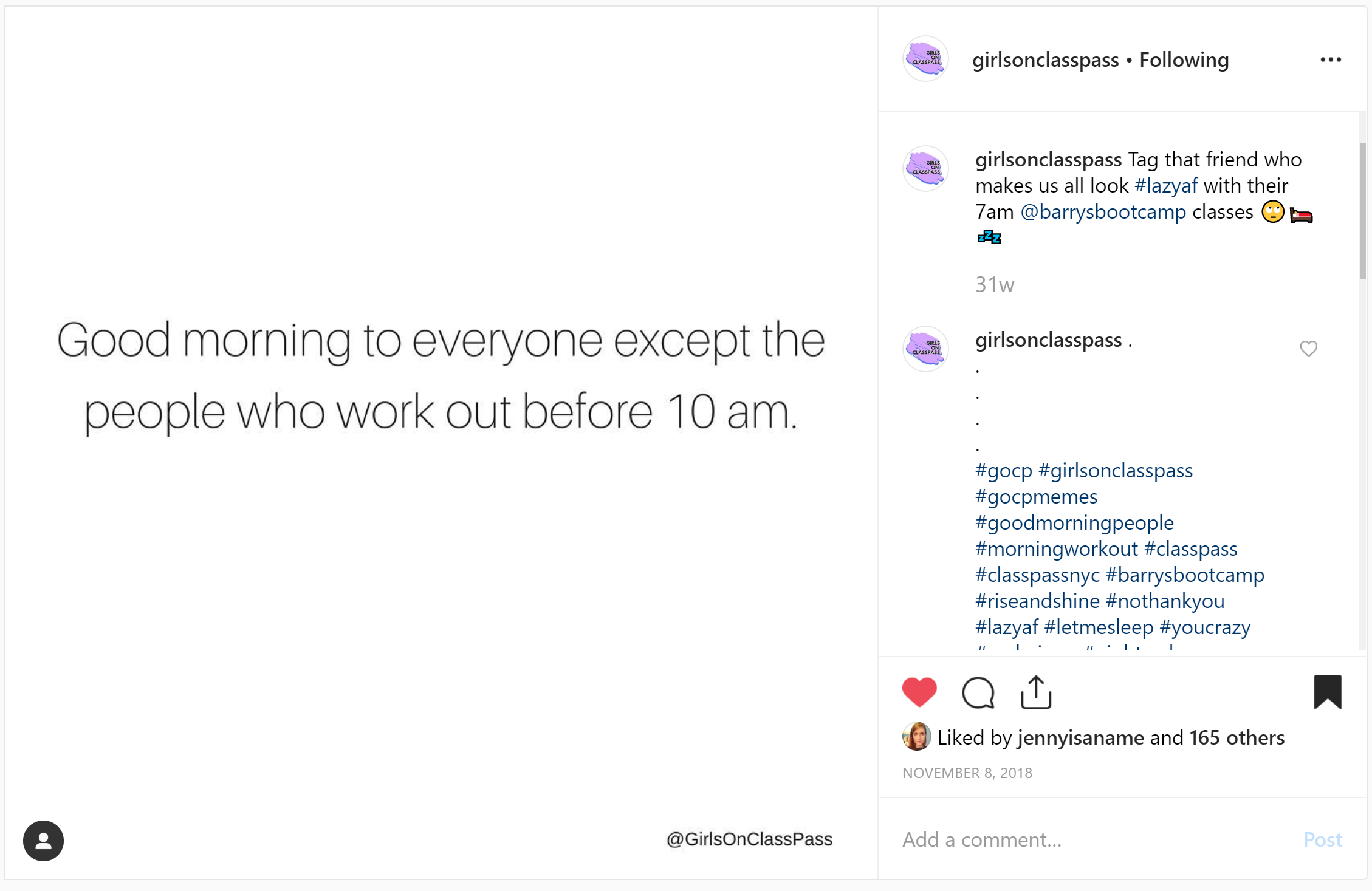Open the three-dot more options menu
The height and width of the screenshot is (891, 1372).
(x=1331, y=60)
